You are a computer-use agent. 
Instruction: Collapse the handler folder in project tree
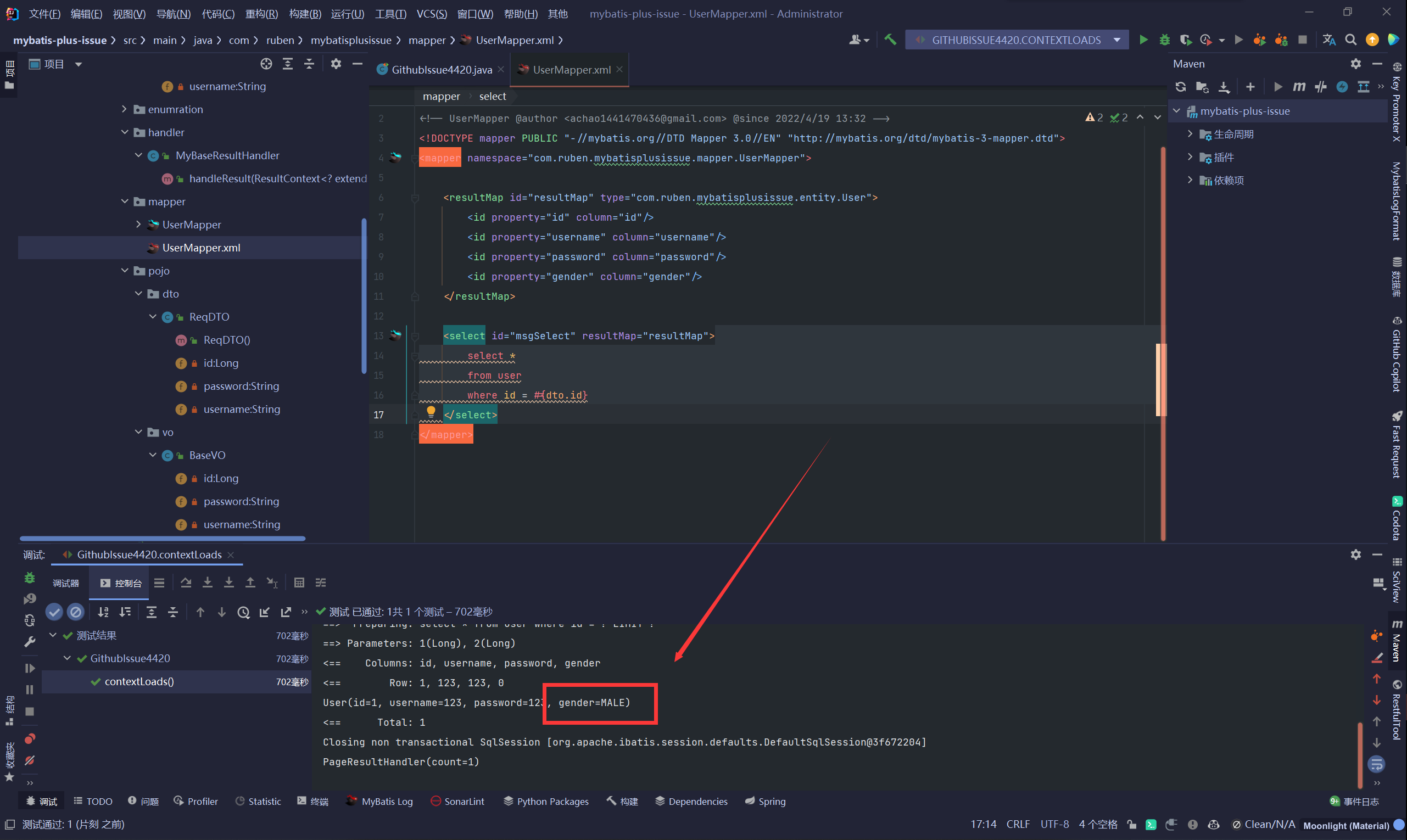point(125,132)
